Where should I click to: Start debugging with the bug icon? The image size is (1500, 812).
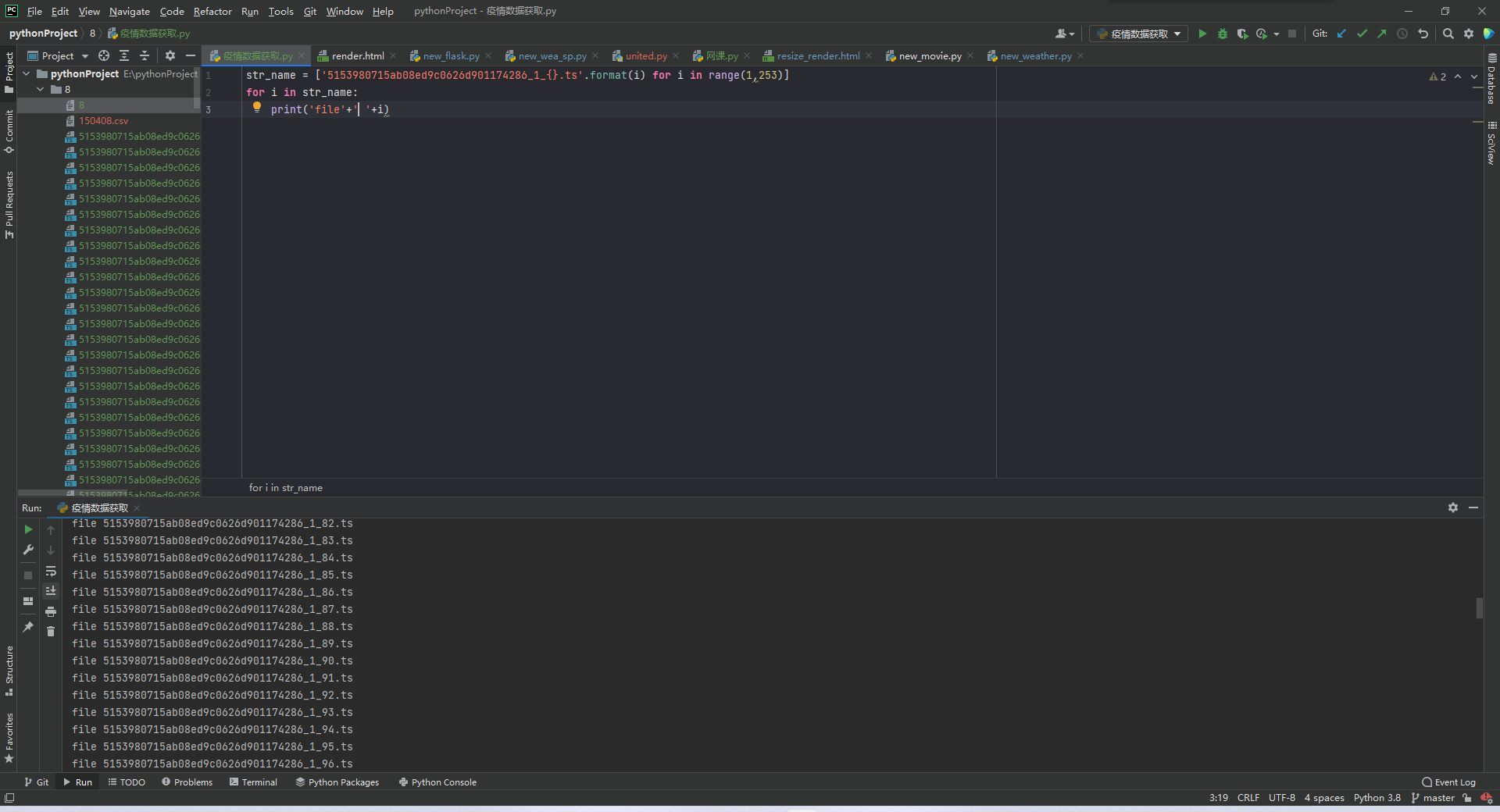[1223, 34]
